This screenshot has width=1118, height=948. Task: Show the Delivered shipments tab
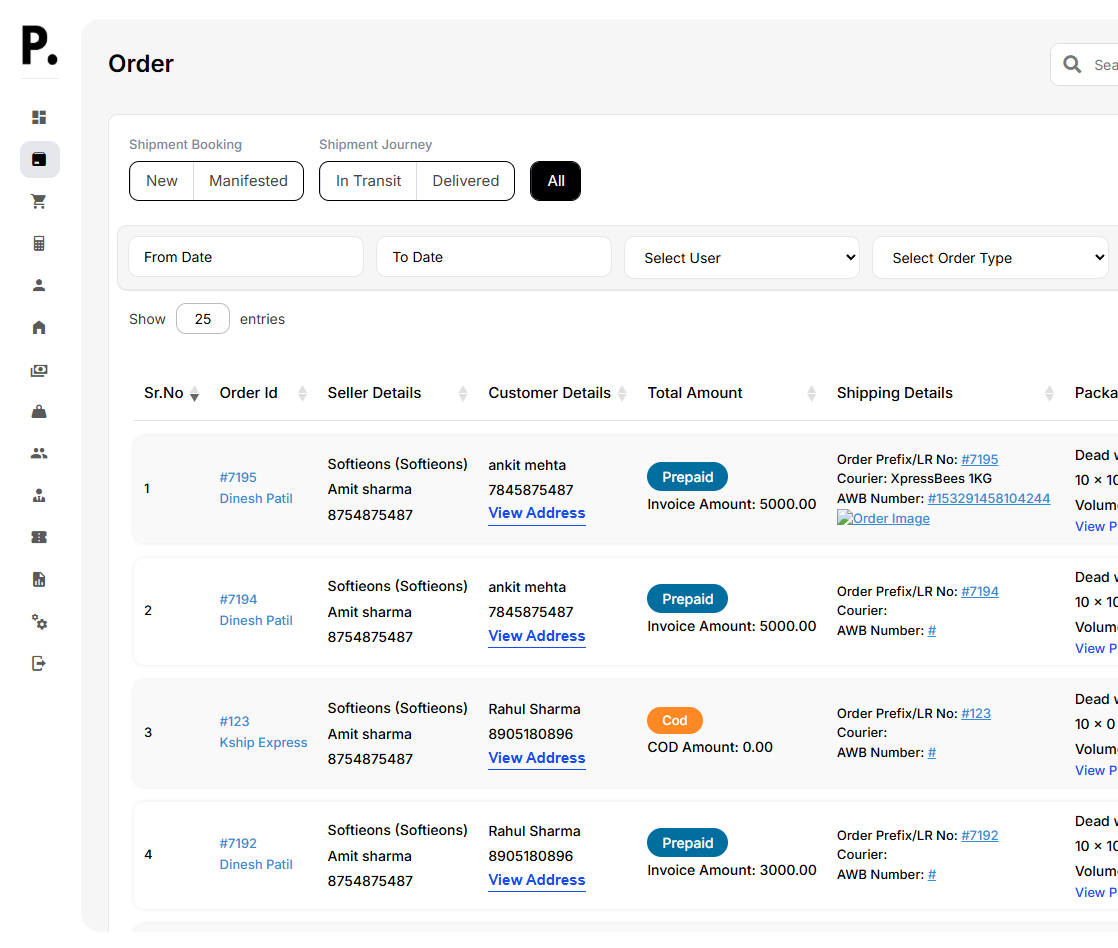click(x=465, y=181)
